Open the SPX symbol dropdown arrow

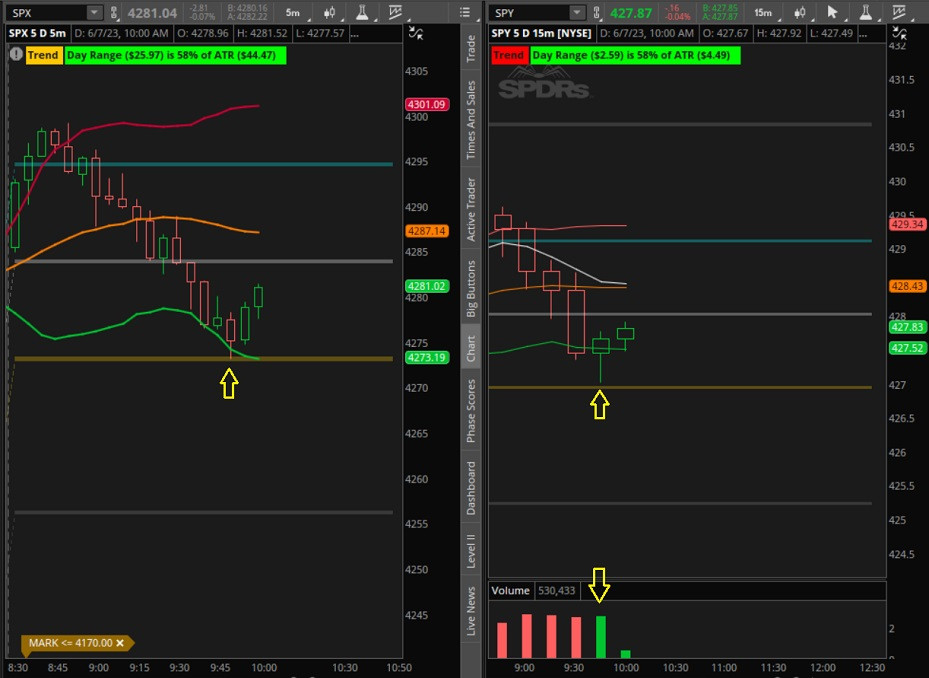coord(95,12)
